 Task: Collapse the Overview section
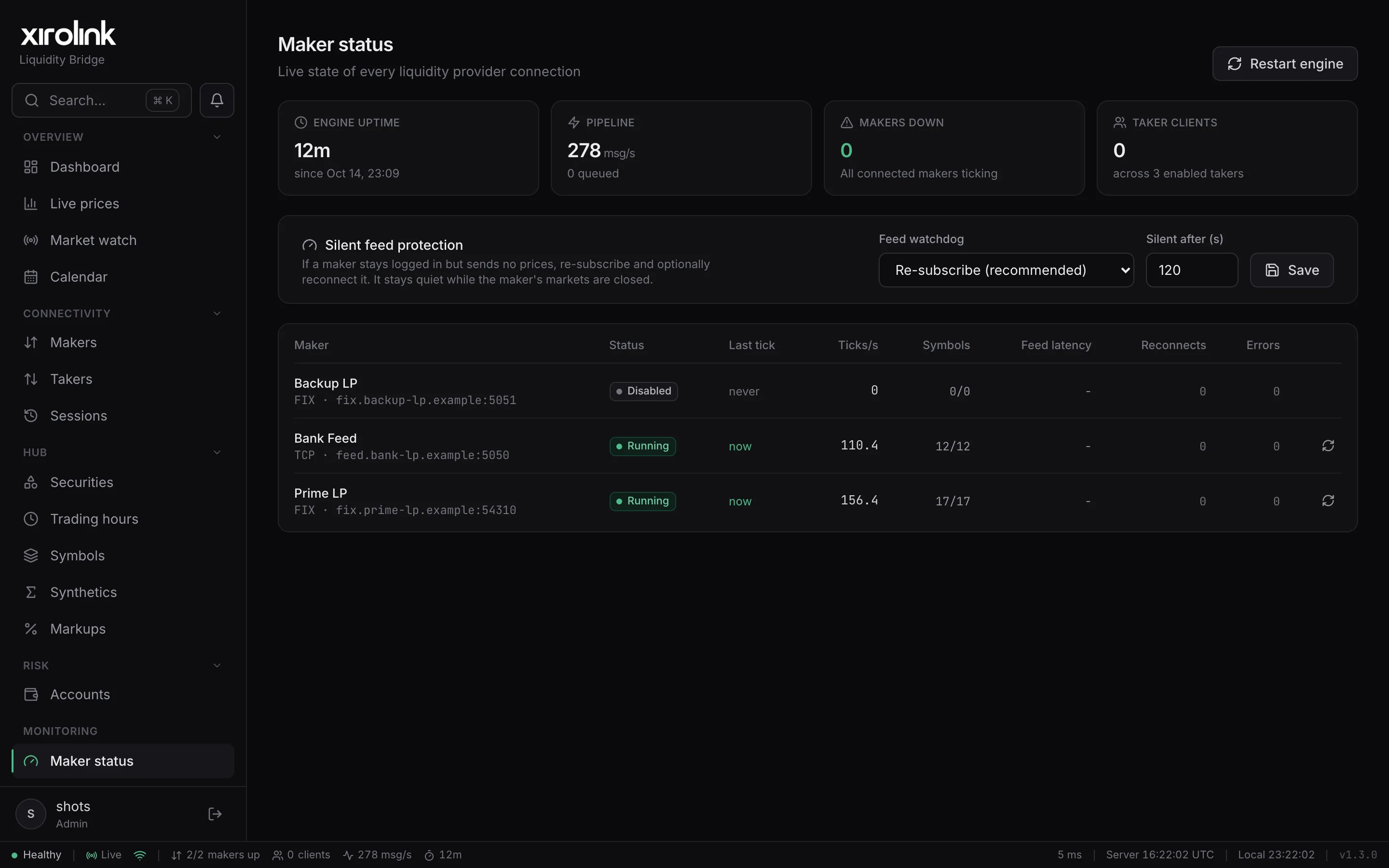pos(217,137)
